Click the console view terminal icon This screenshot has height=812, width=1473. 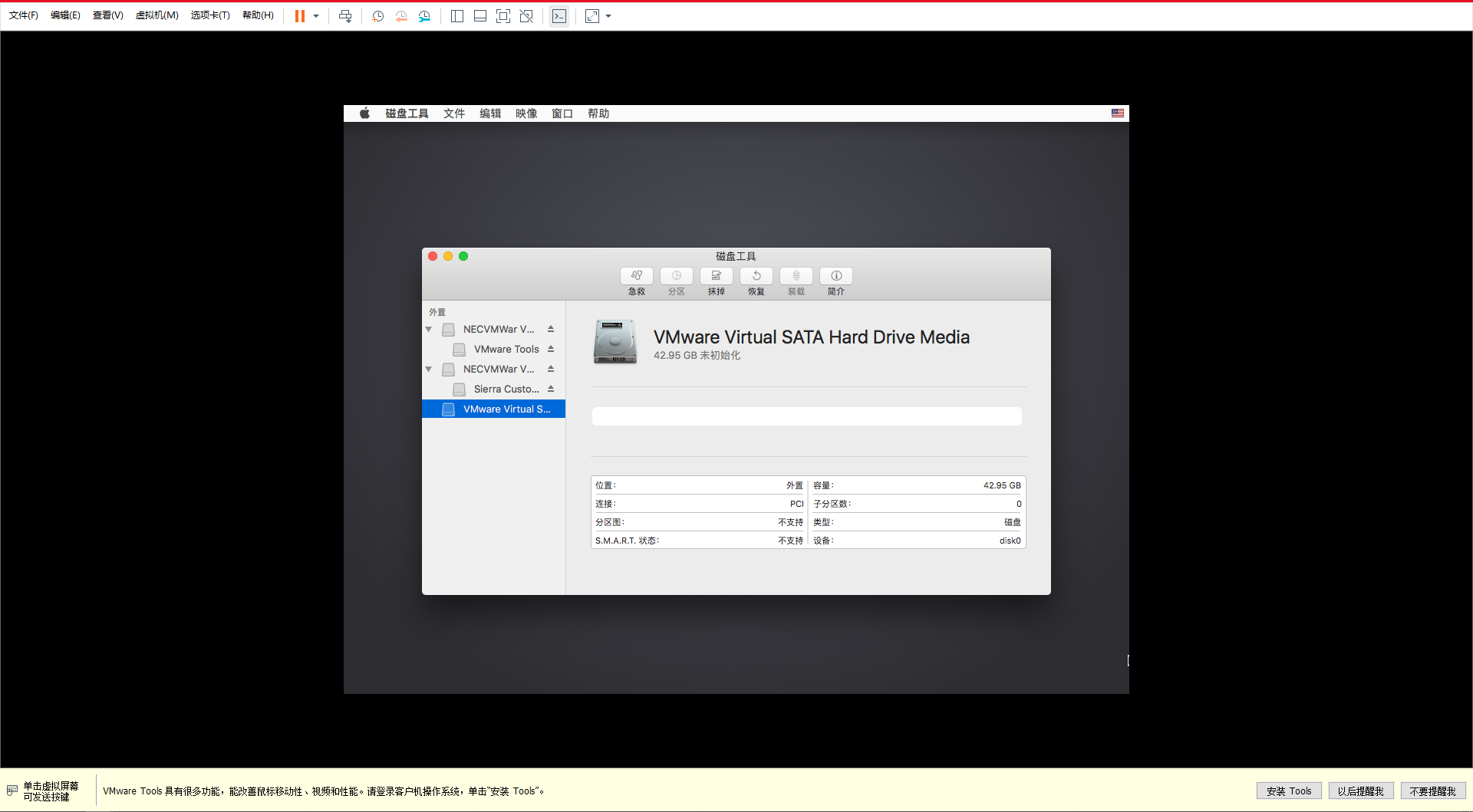(559, 16)
